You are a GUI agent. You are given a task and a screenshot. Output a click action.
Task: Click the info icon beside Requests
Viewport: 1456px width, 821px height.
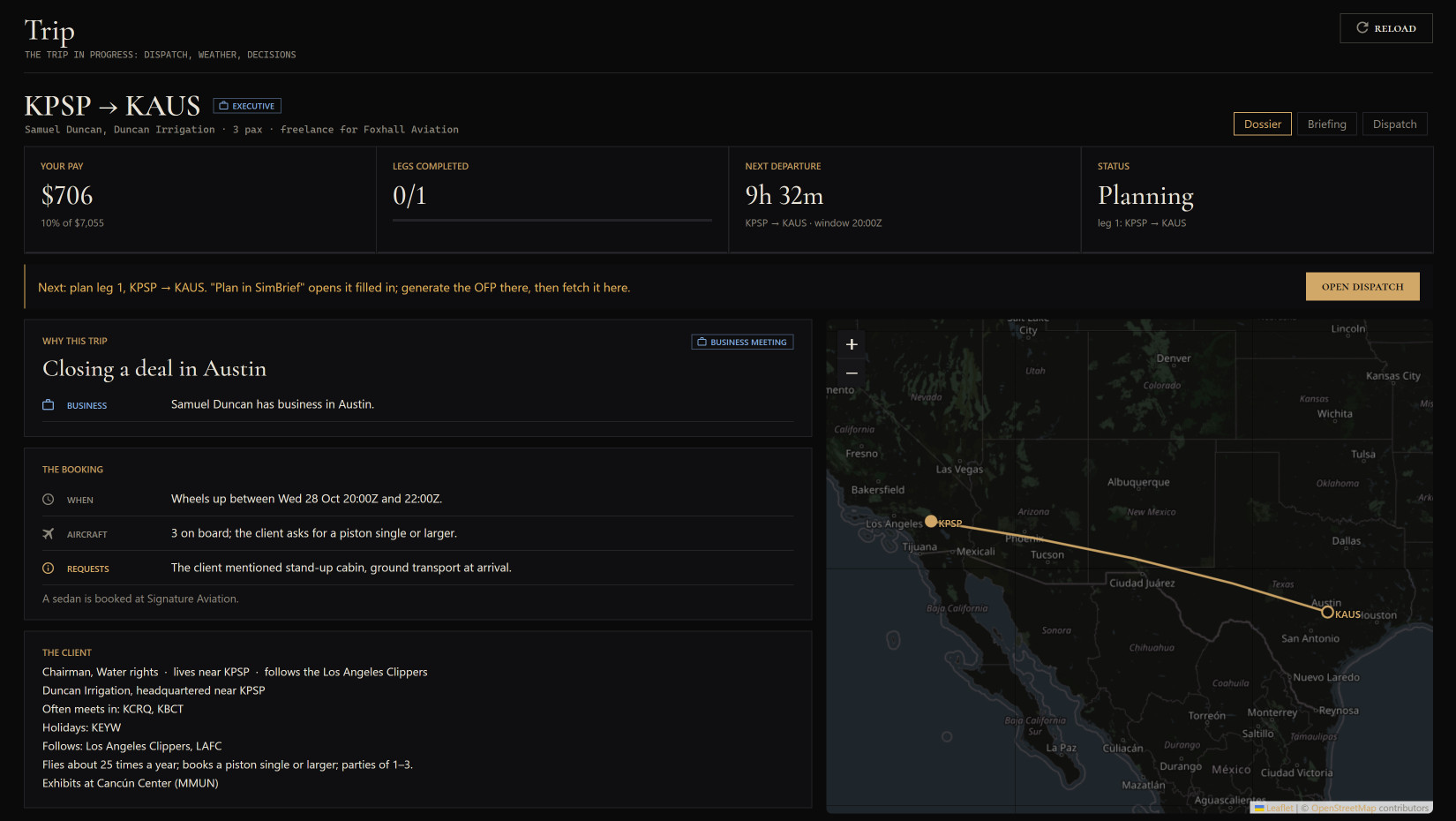click(49, 569)
